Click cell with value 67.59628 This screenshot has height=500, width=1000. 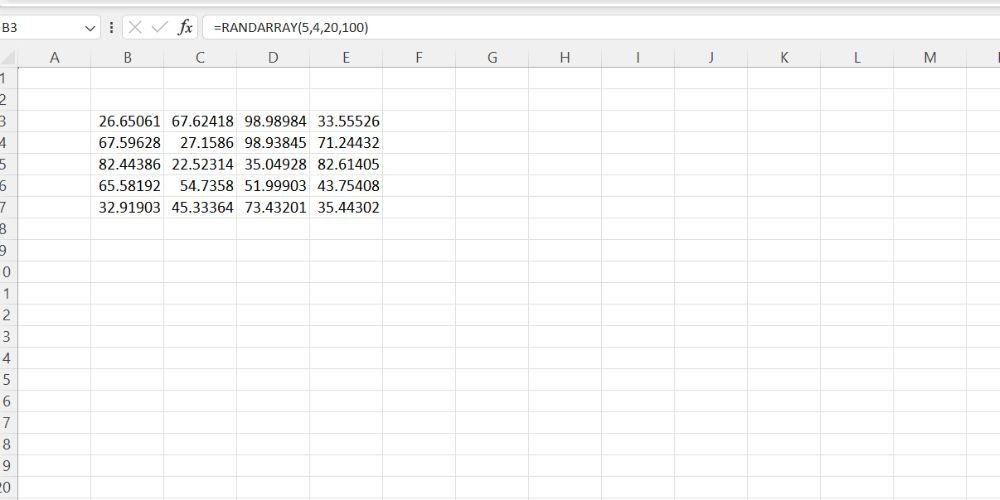128,143
